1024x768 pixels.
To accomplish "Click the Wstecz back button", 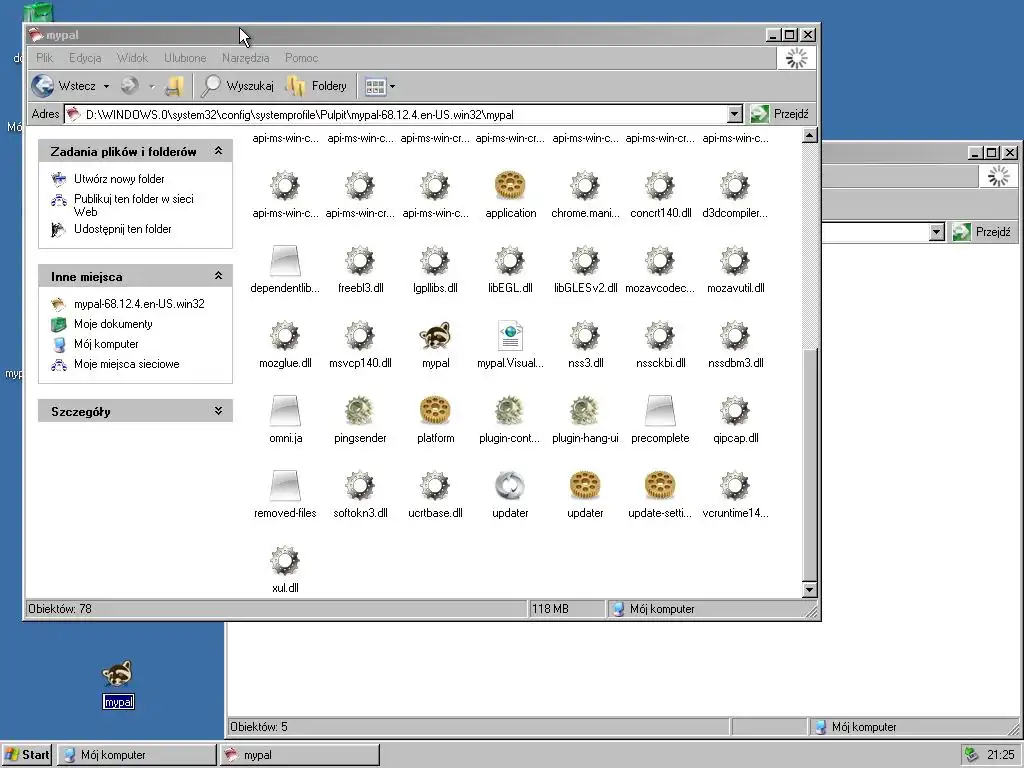I will tap(63, 86).
